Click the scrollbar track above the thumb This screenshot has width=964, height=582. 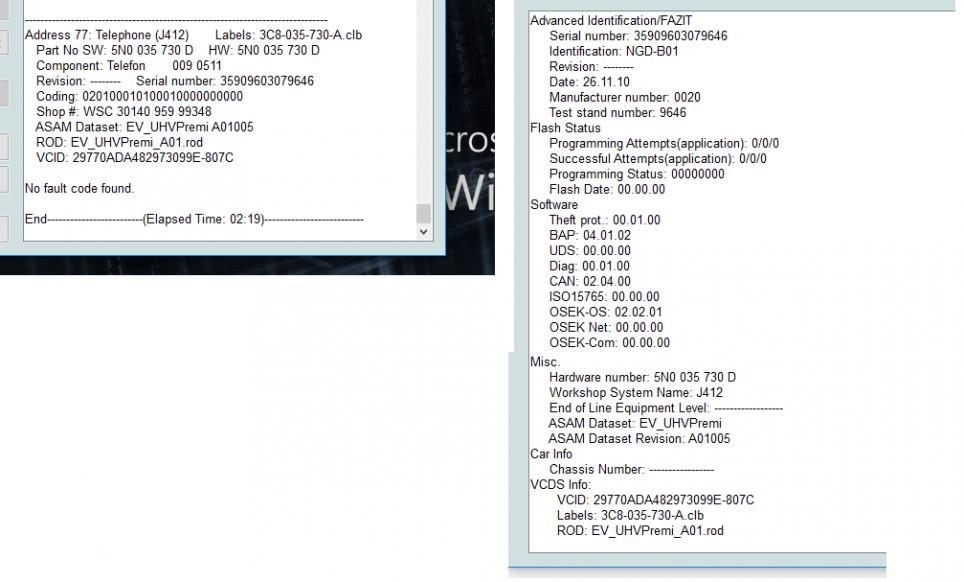click(423, 100)
